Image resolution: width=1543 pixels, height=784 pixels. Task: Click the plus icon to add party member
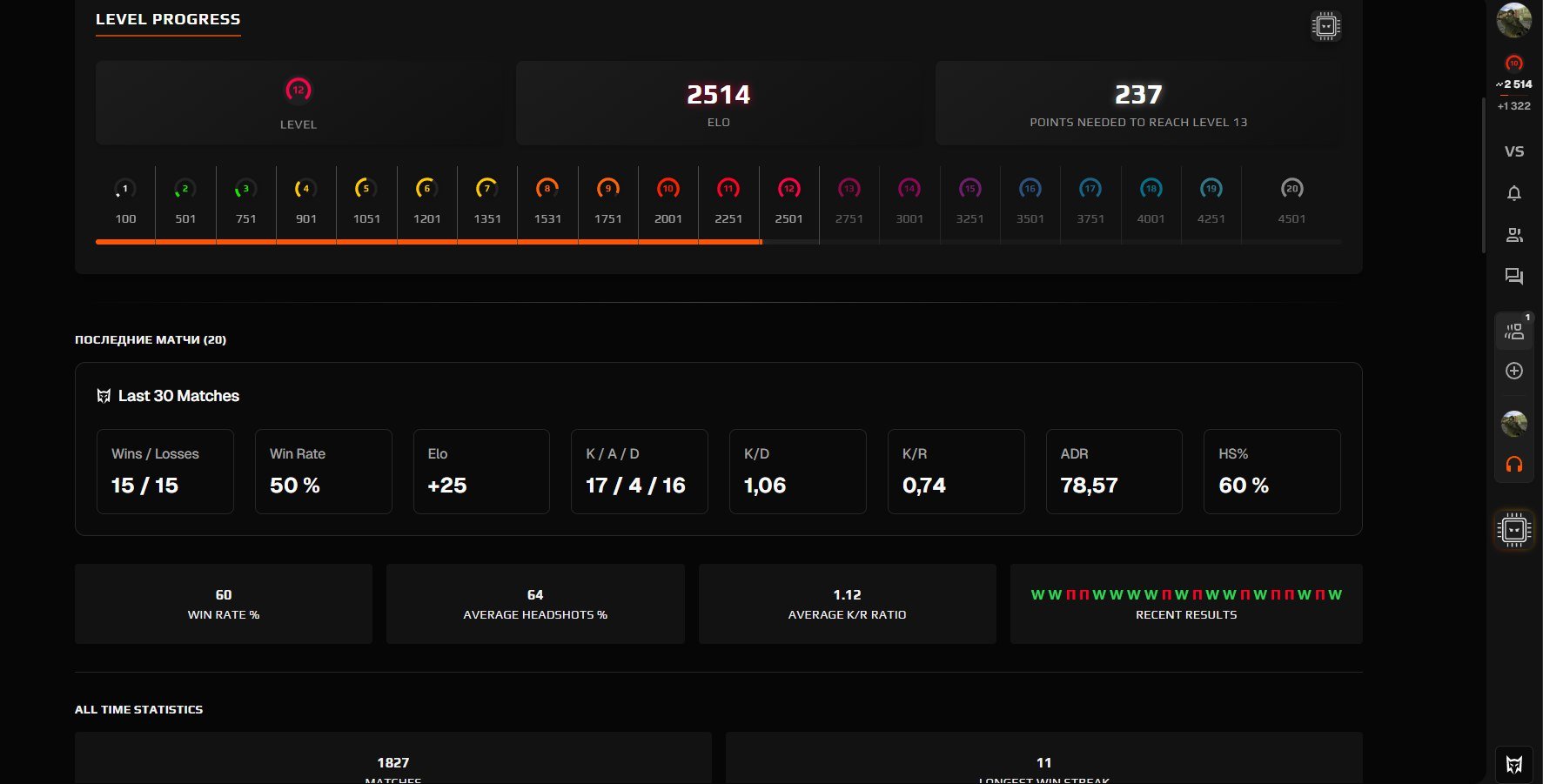[x=1514, y=371]
